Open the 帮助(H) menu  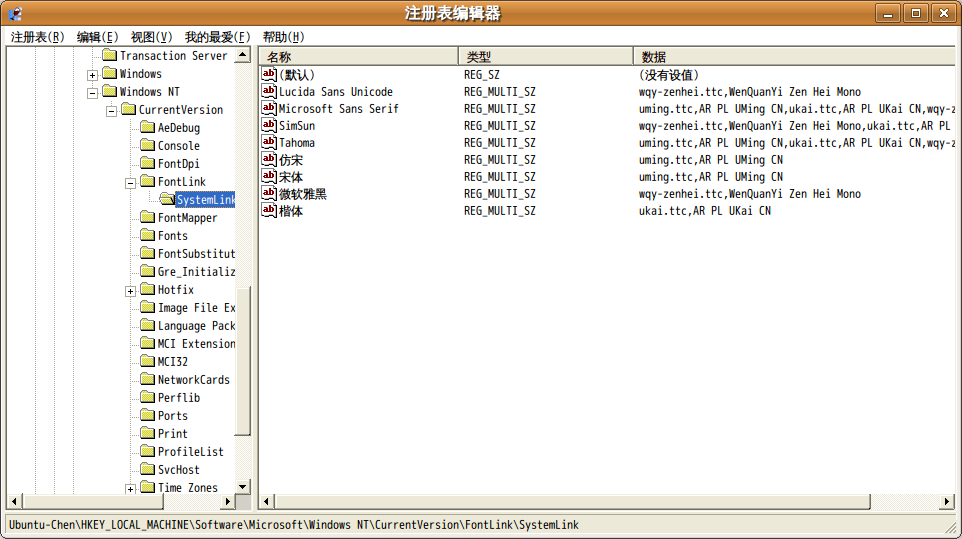click(x=283, y=37)
